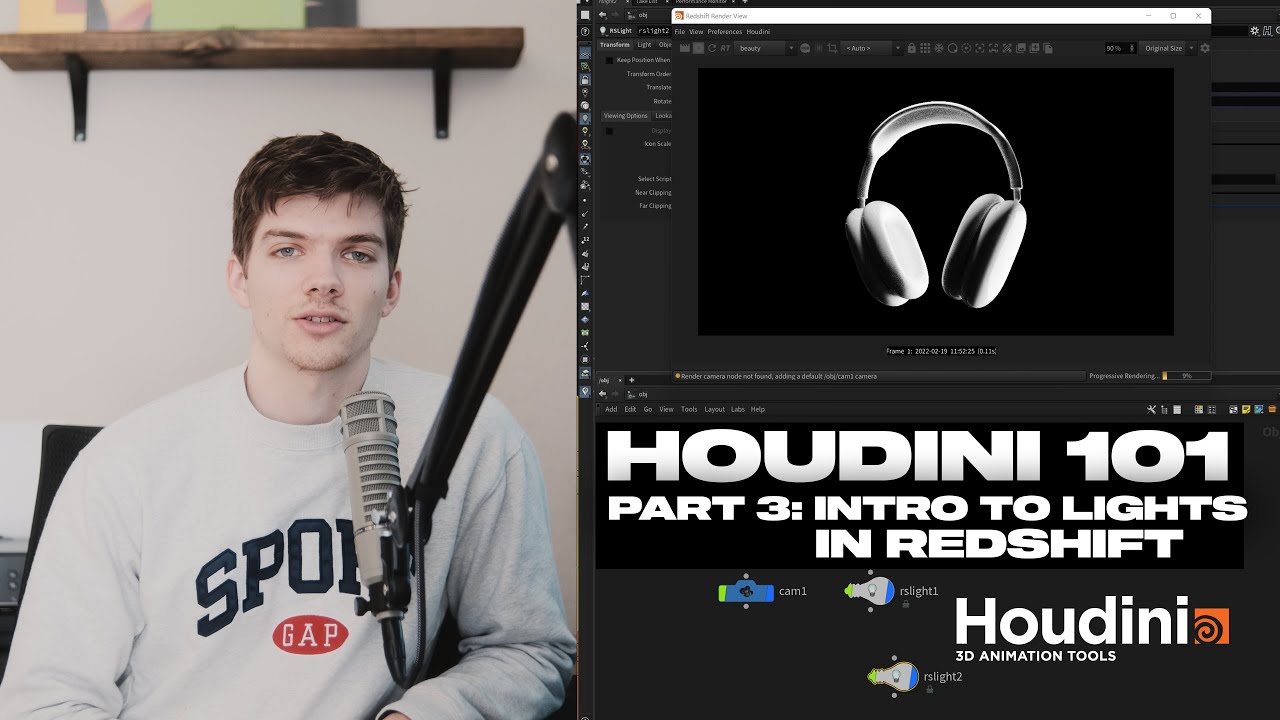Open the Tools menu in network editor
The image size is (1280, 720).
coord(689,409)
